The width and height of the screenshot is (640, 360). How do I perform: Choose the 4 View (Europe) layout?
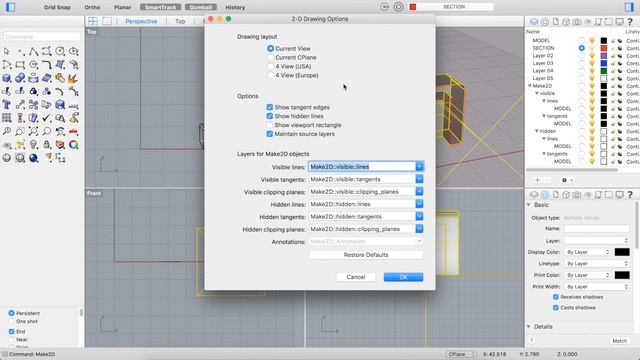[270, 76]
